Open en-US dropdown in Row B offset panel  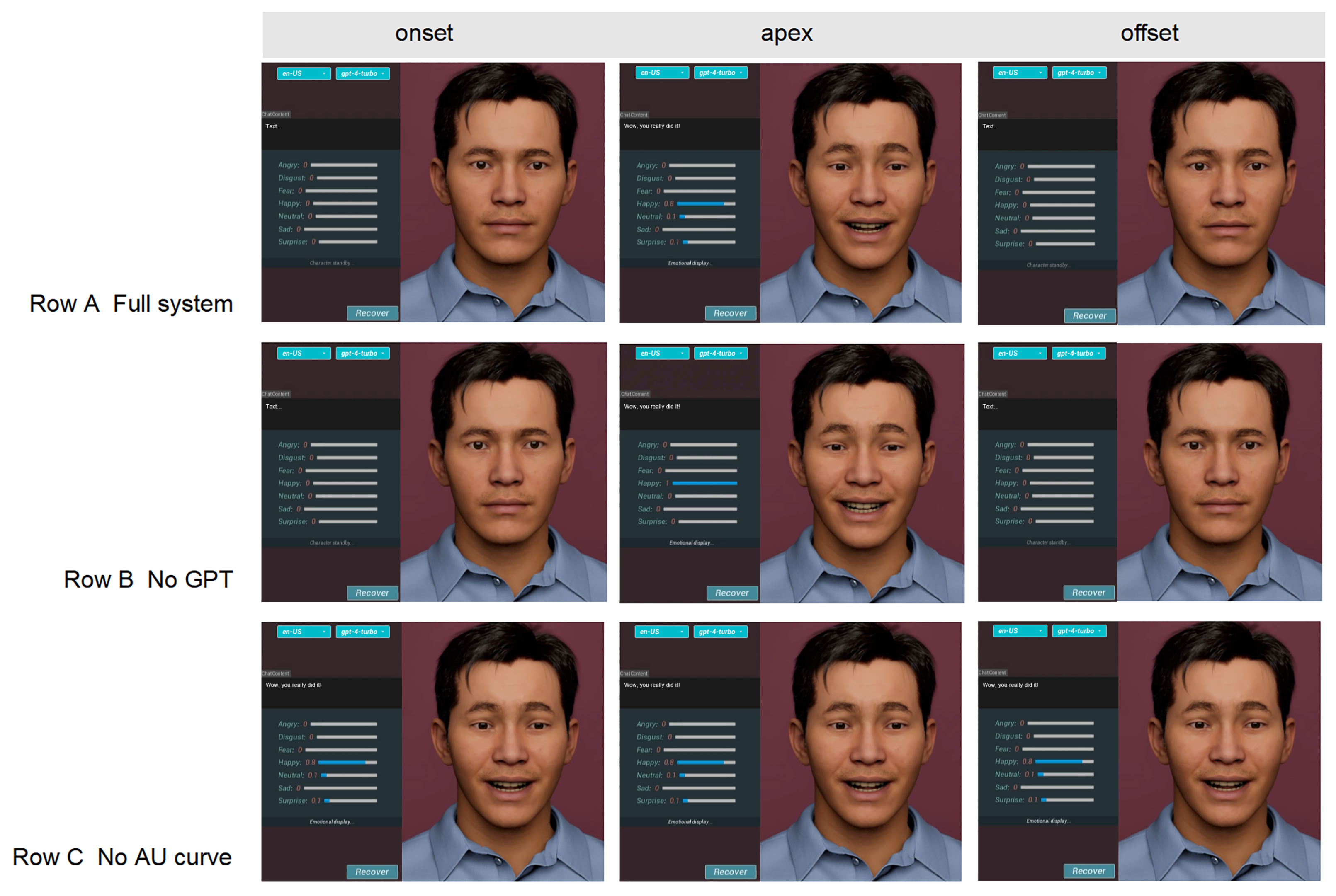click(1020, 354)
